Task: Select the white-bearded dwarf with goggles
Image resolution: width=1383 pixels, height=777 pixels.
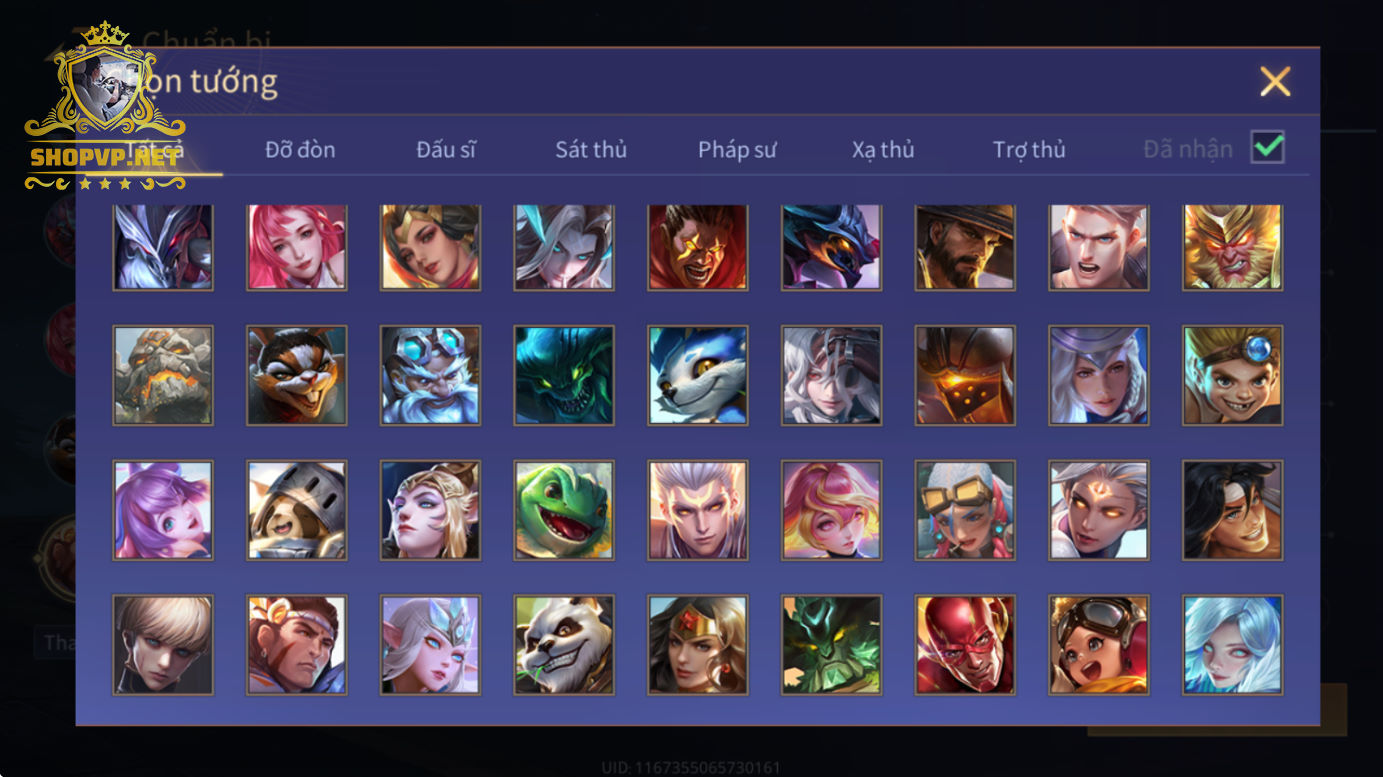Action: pyautogui.click(x=430, y=375)
